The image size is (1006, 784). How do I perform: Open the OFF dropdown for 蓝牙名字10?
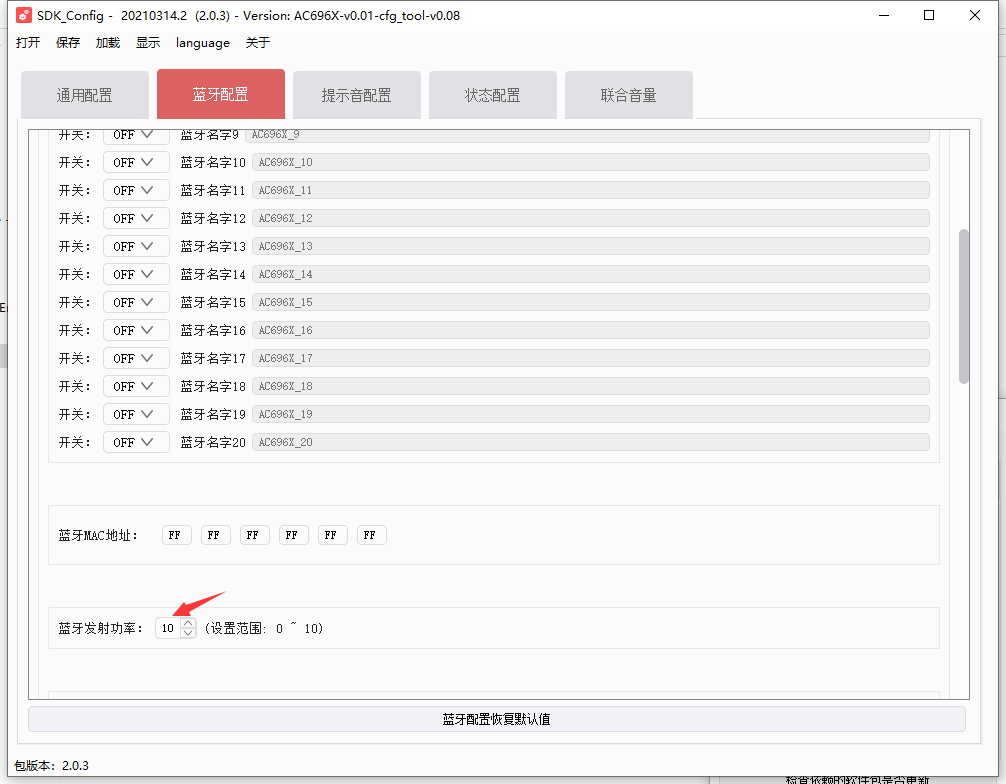point(135,161)
